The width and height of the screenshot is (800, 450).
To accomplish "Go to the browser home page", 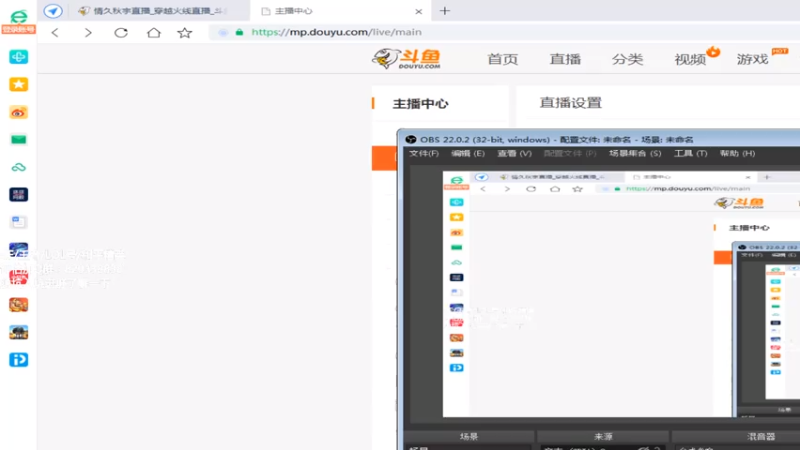I will click(x=154, y=33).
